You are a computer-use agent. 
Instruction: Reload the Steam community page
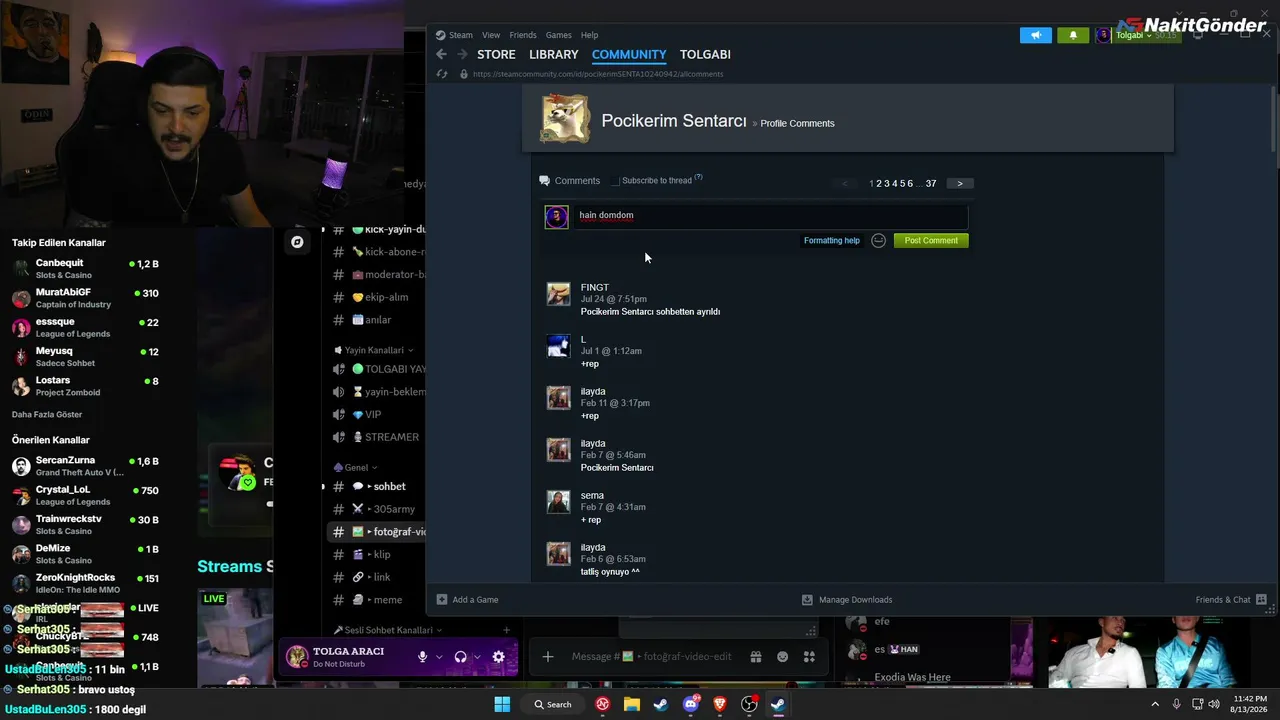(442, 74)
